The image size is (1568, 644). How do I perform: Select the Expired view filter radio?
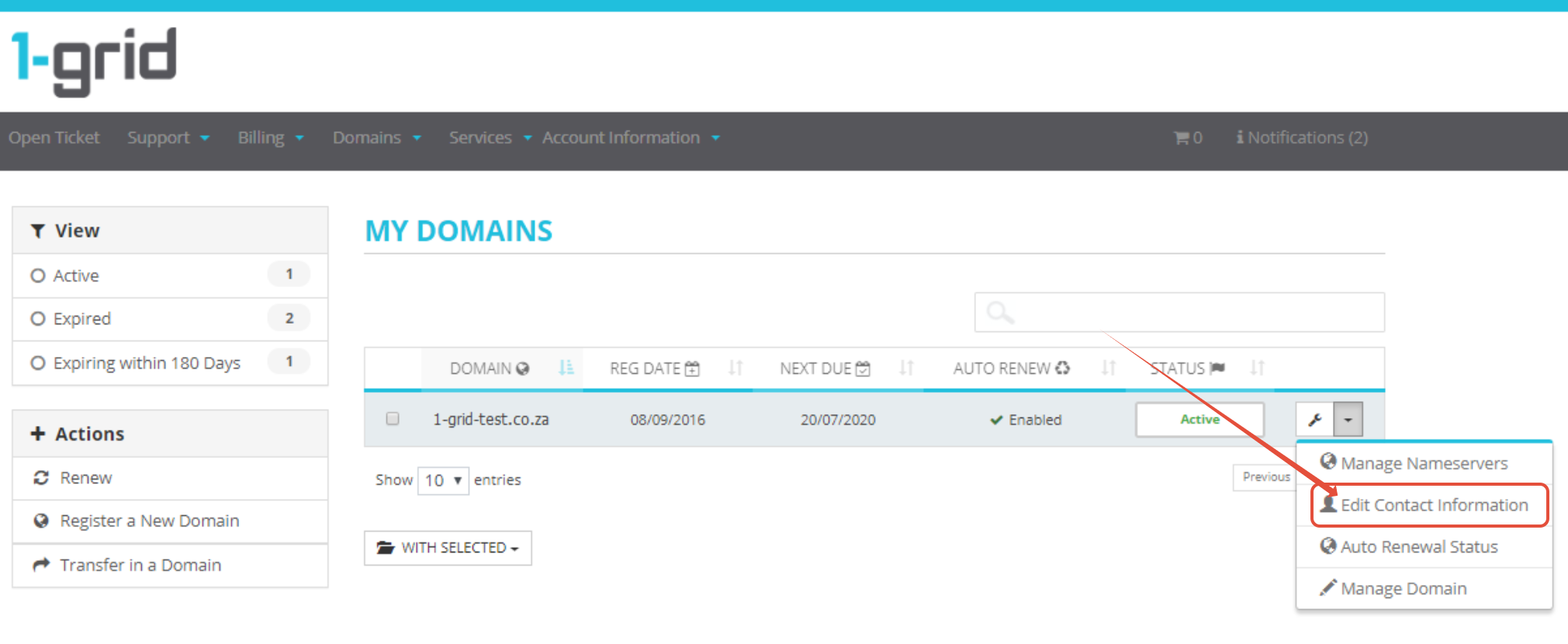(x=37, y=319)
